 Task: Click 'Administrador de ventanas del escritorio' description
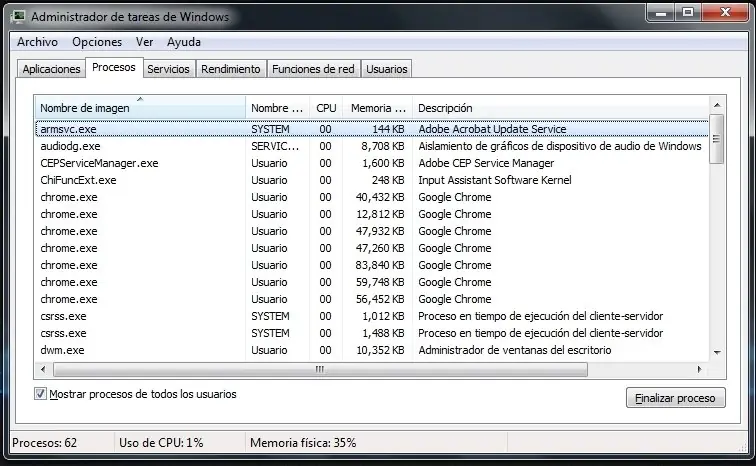click(x=514, y=350)
